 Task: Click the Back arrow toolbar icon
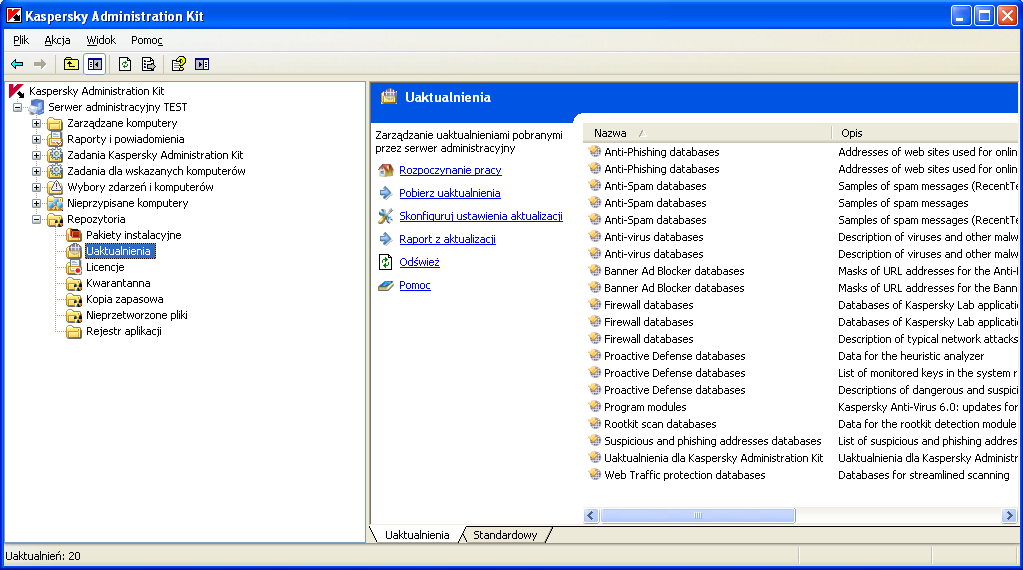[x=17, y=64]
